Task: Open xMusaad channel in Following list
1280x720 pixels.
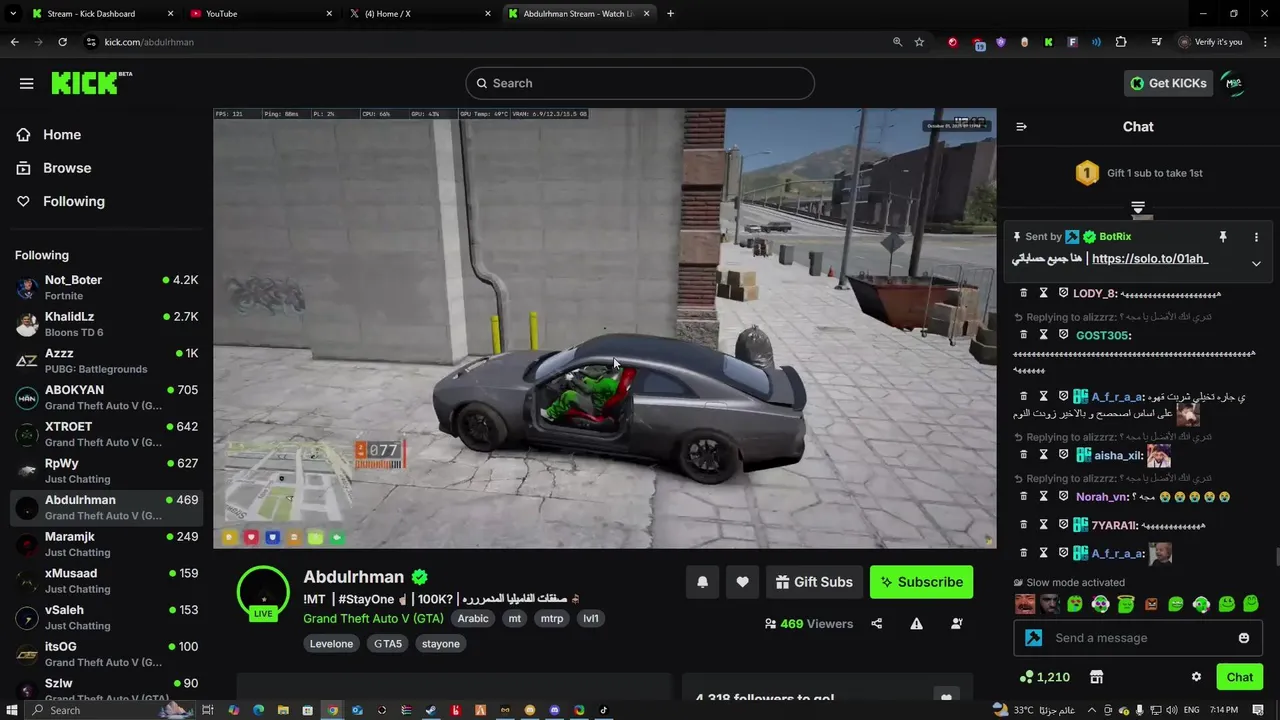Action: click(108, 580)
